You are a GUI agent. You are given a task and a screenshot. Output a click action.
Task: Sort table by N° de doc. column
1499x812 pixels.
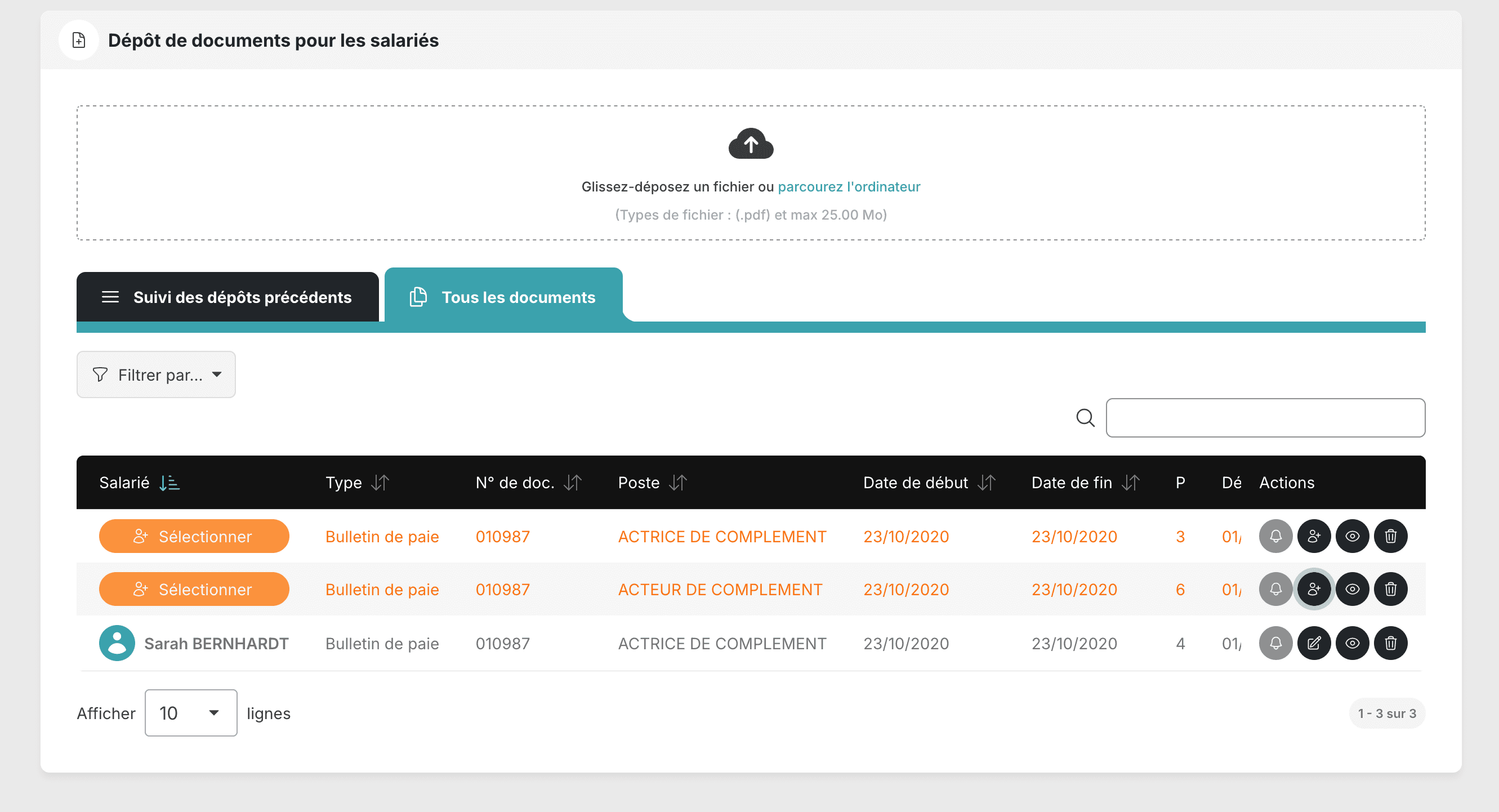click(x=573, y=483)
